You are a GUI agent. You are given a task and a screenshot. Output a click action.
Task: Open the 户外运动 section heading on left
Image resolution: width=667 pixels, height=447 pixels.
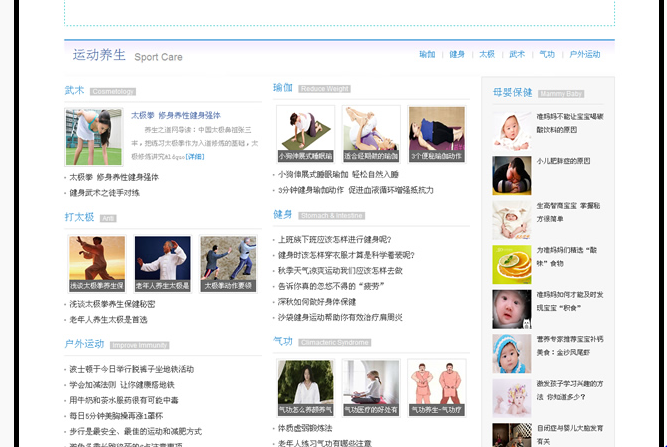point(84,344)
